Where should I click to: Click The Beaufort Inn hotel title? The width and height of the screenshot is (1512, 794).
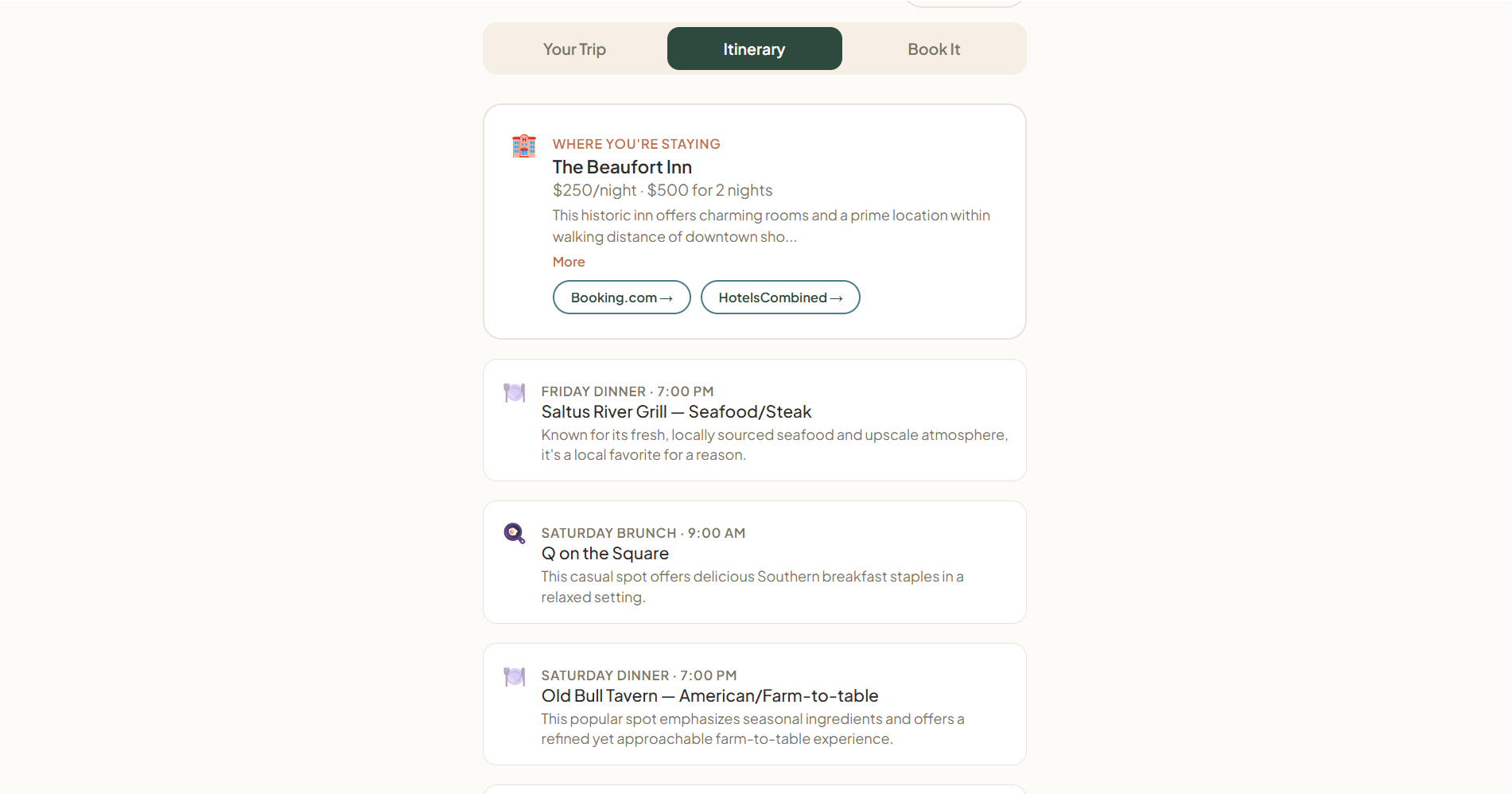pos(622,167)
